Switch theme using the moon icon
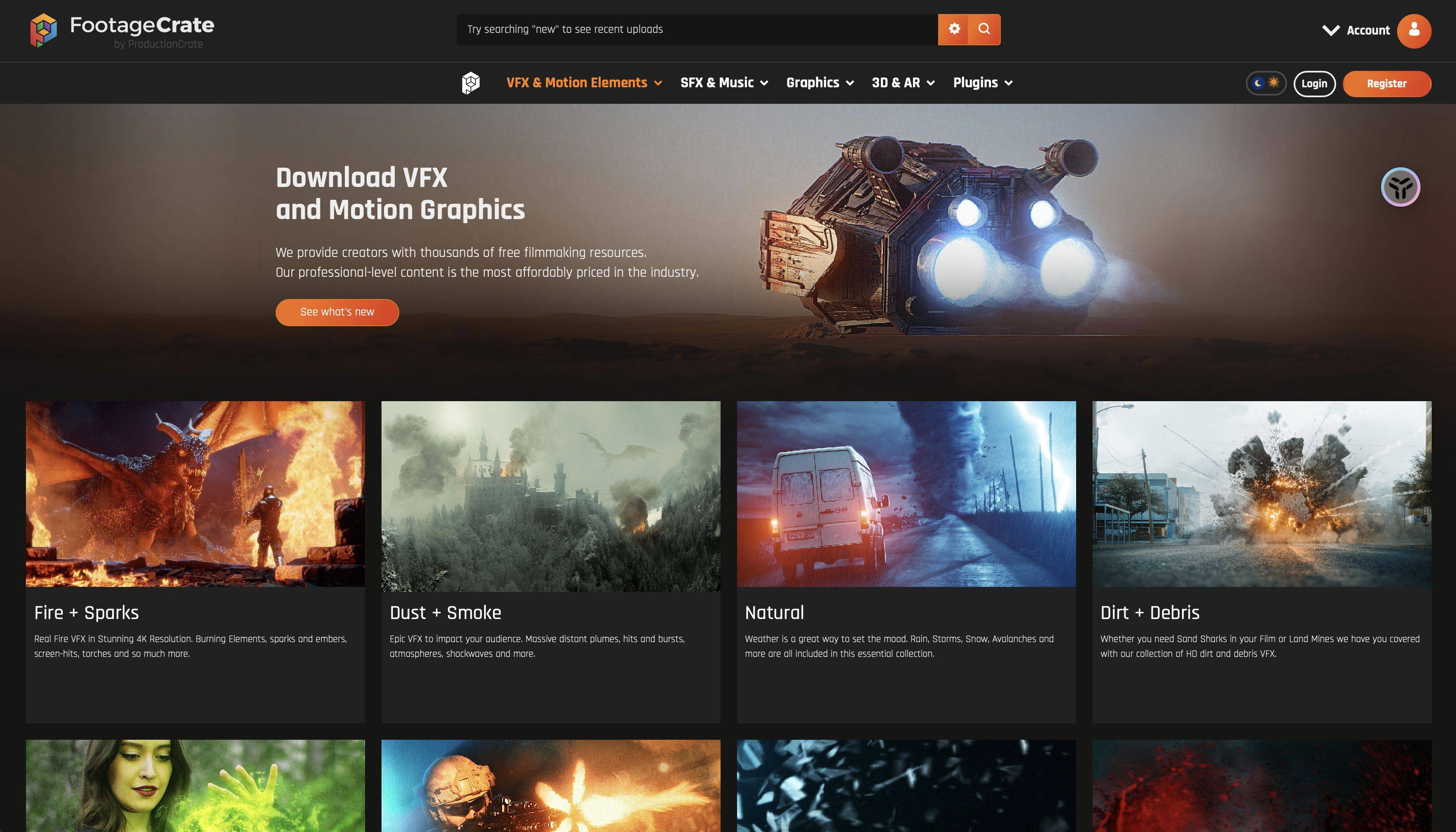Image resolution: width=1456 pixels, height=832 pixels. (x=1258, y=83)
